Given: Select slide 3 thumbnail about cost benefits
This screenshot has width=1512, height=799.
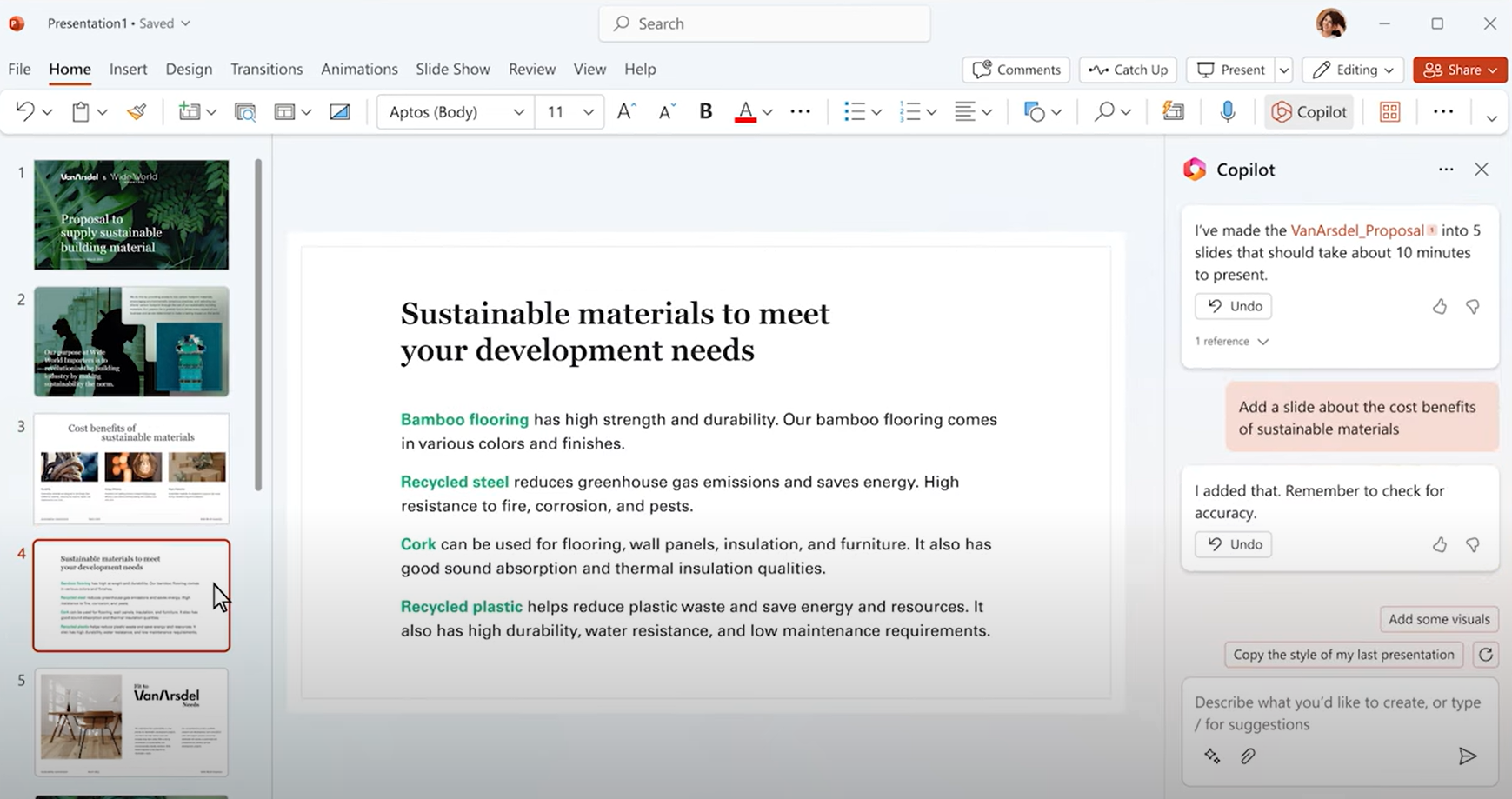Looking at the screenshot, I should 131,469.
